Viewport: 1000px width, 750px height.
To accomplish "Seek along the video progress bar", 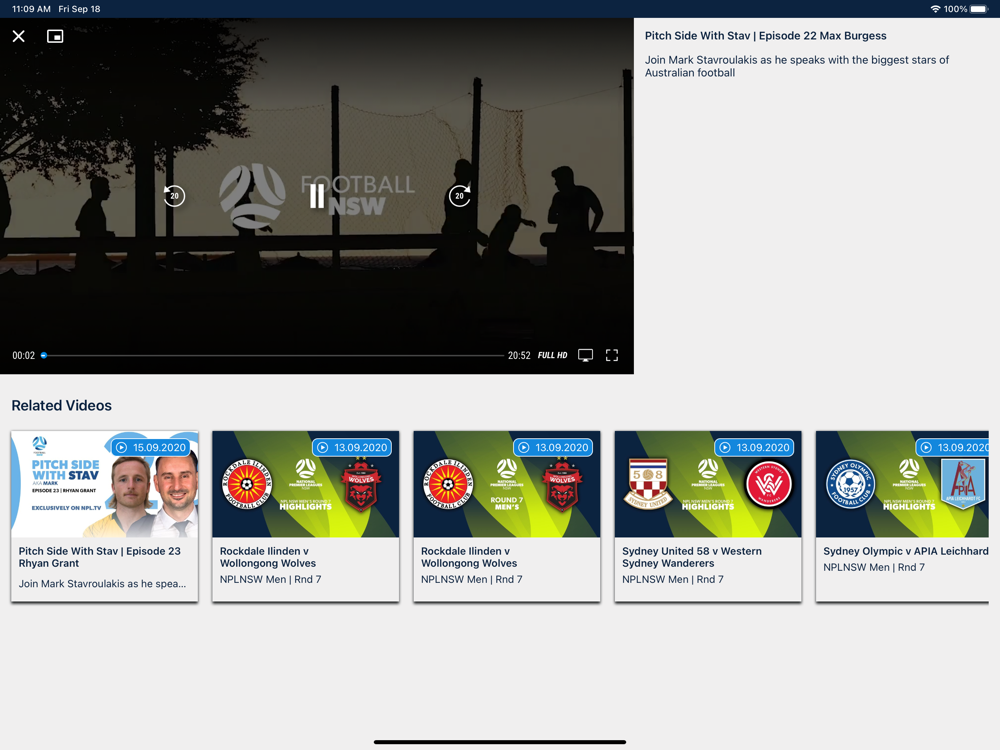I will pyautogui.click(x=272, y=355).
